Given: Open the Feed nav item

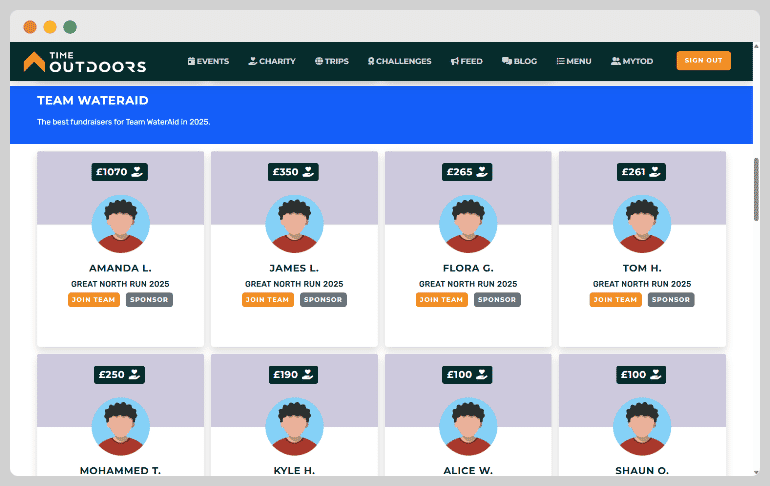Looking at the screenshot, I should pyautogui.click(x=467, y=61).
